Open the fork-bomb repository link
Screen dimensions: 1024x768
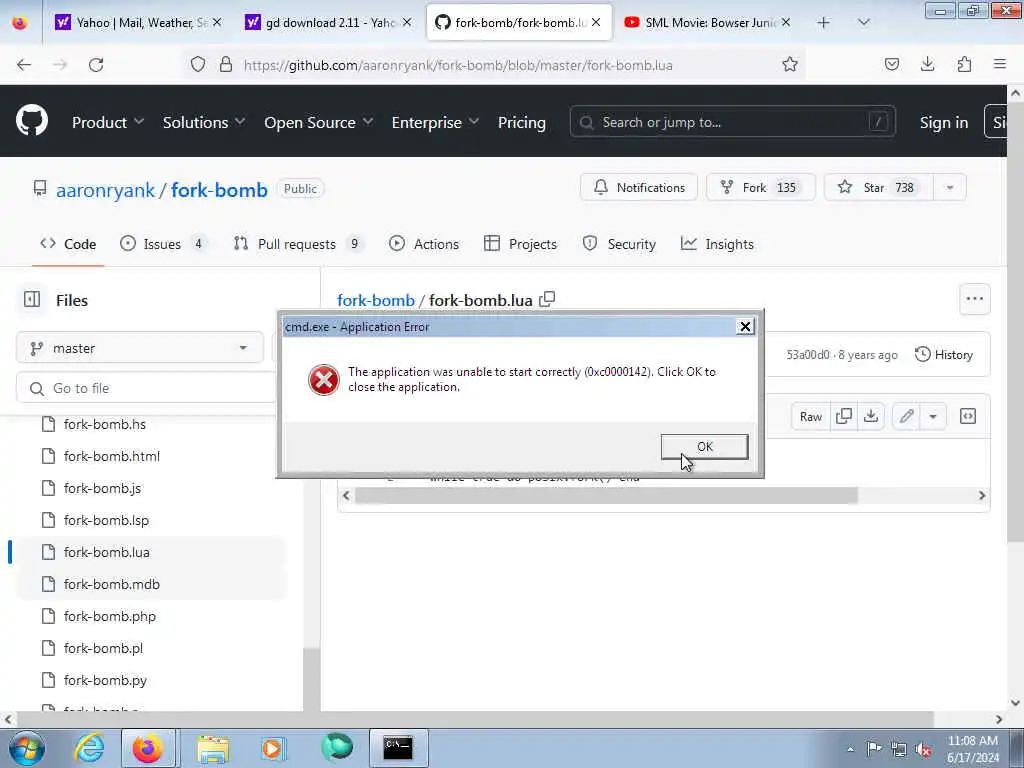[219, 190]
